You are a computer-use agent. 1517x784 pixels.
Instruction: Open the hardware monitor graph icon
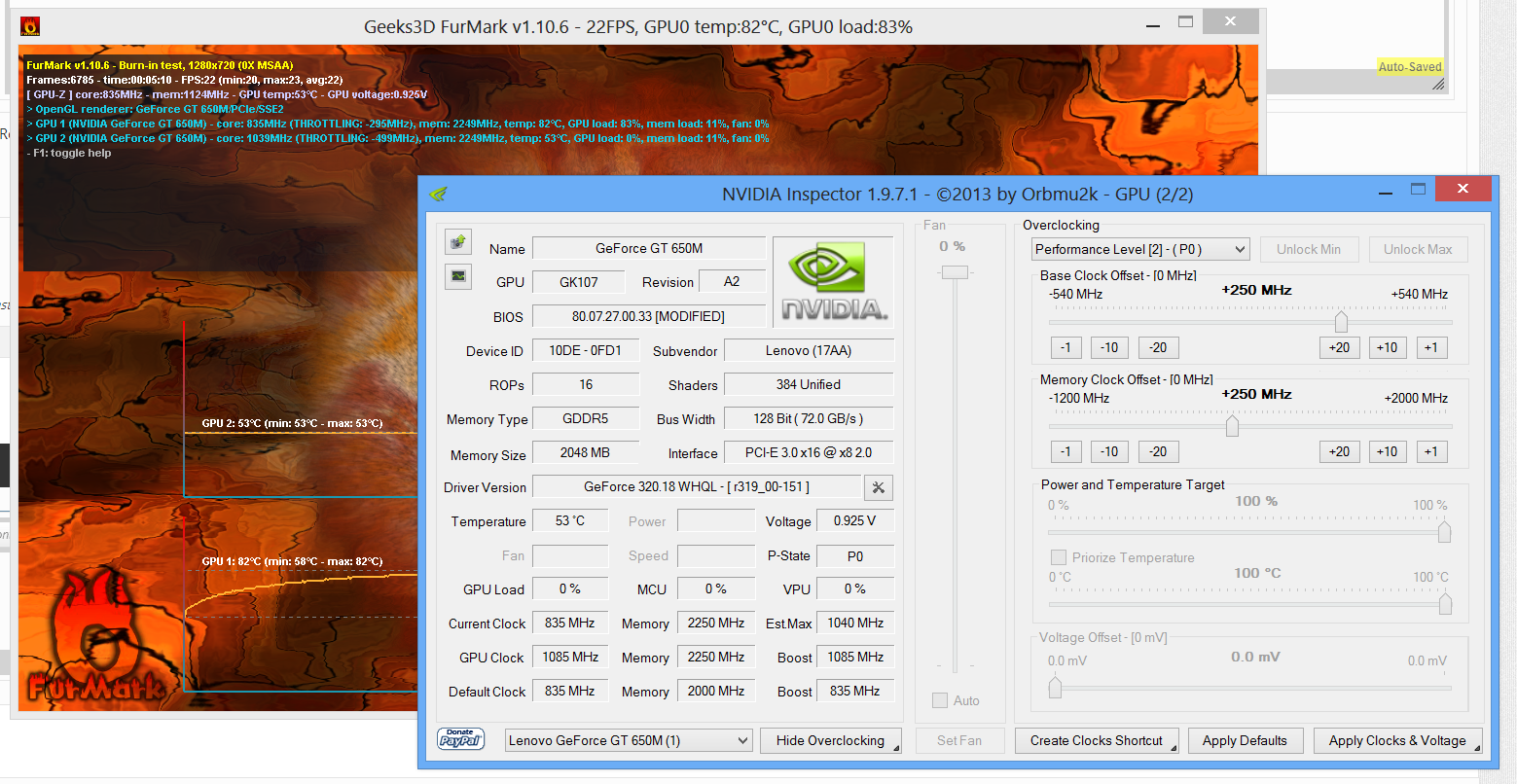457,276
